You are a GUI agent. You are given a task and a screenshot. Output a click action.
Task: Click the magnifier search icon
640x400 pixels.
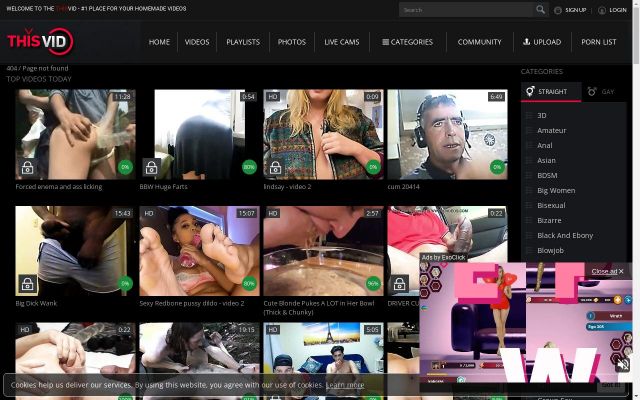coord(541,10)
